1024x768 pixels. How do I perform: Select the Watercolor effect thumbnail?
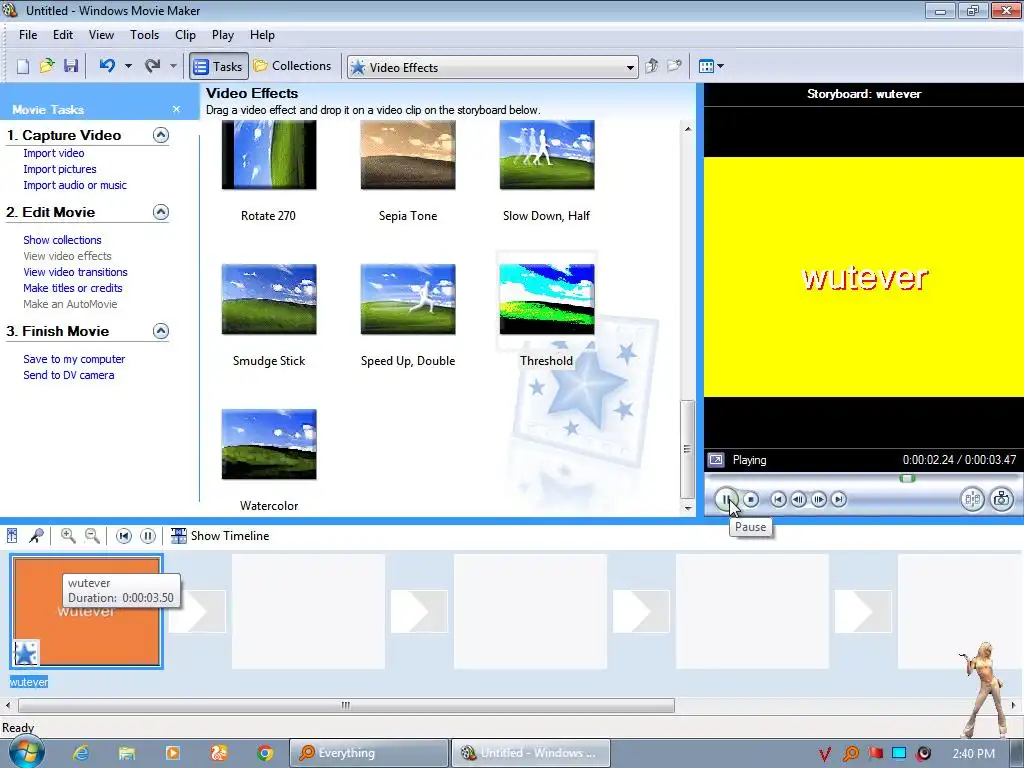click(x=269, y=444)
